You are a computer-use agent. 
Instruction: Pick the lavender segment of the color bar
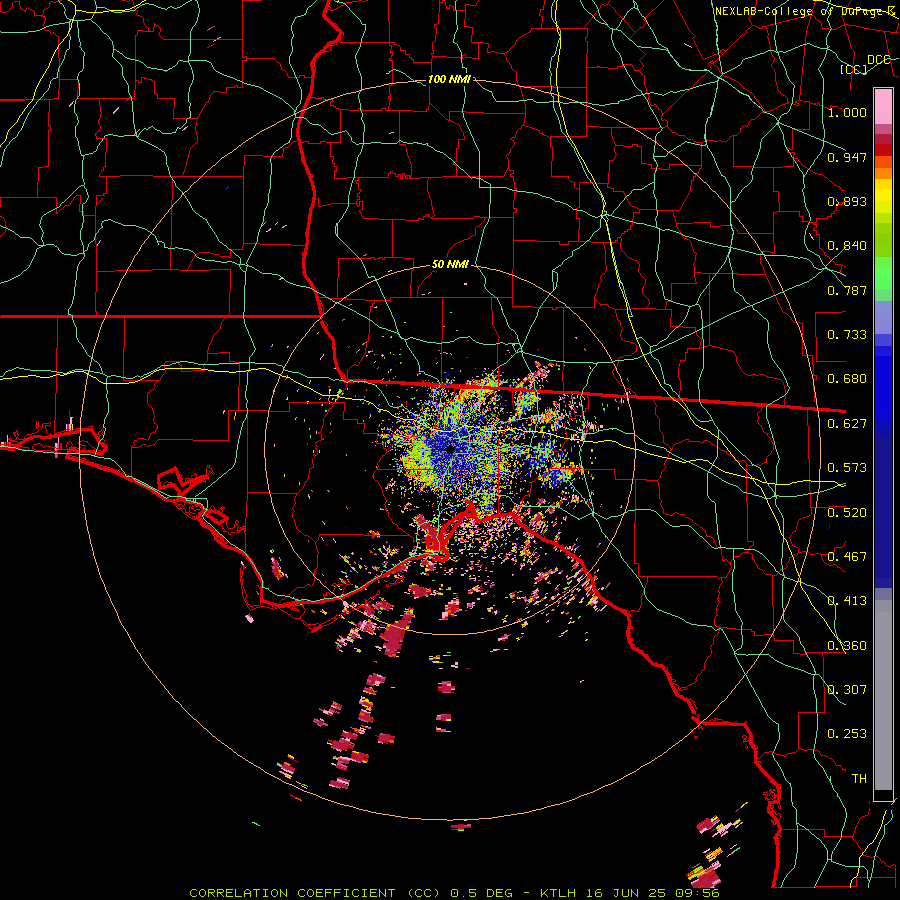(883, 317)
